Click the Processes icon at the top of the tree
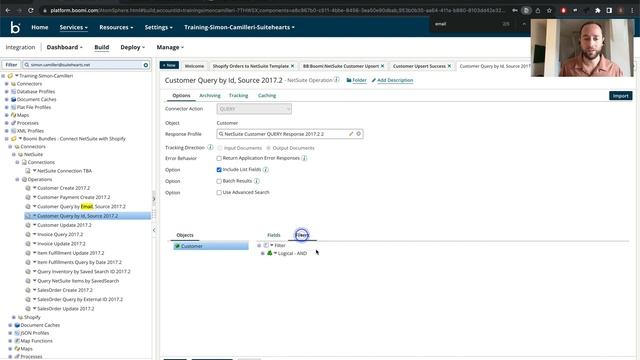This screenshot has height=360, width=640. (13, 123)
